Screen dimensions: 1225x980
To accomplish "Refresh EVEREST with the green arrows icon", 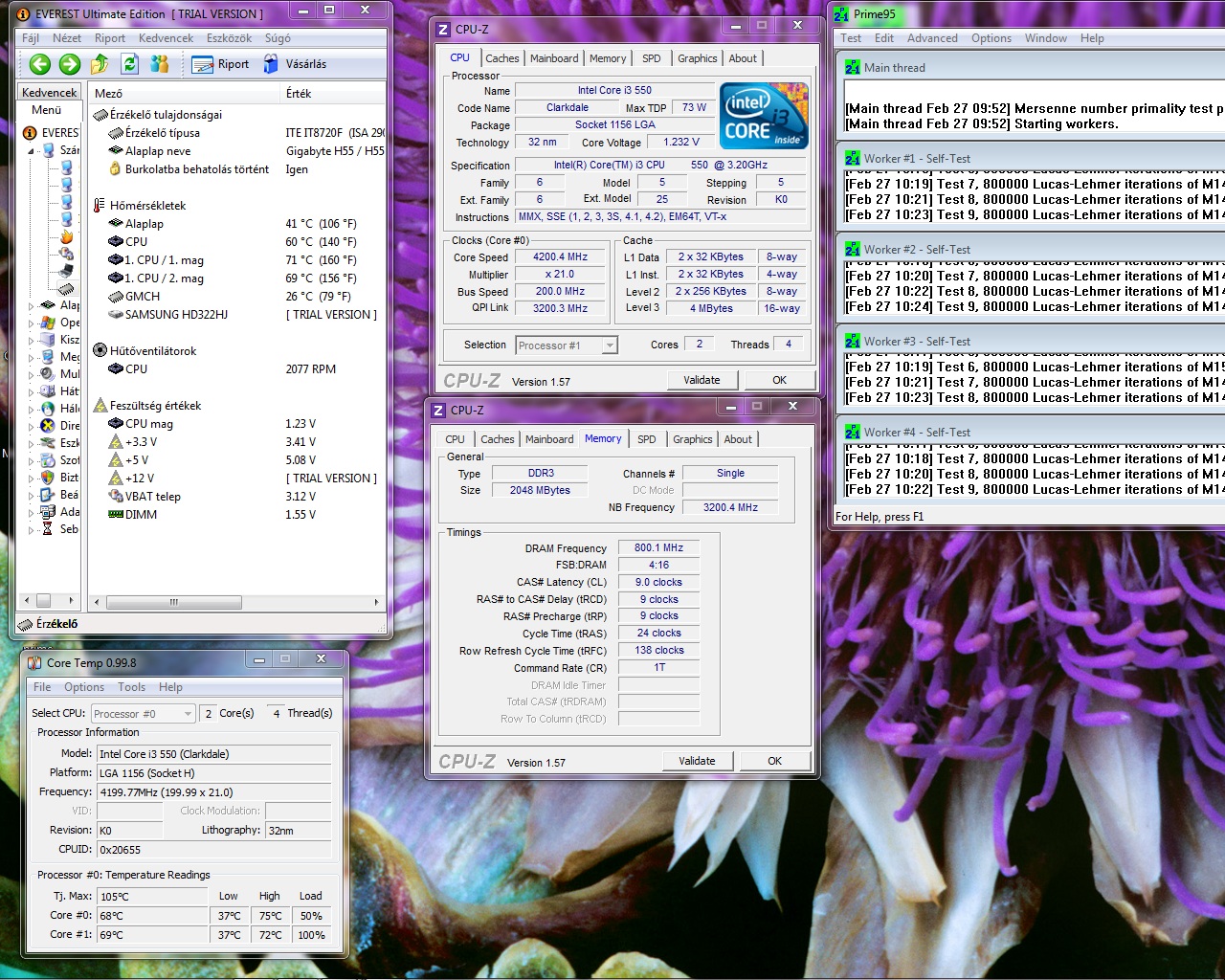I will 129,64.
